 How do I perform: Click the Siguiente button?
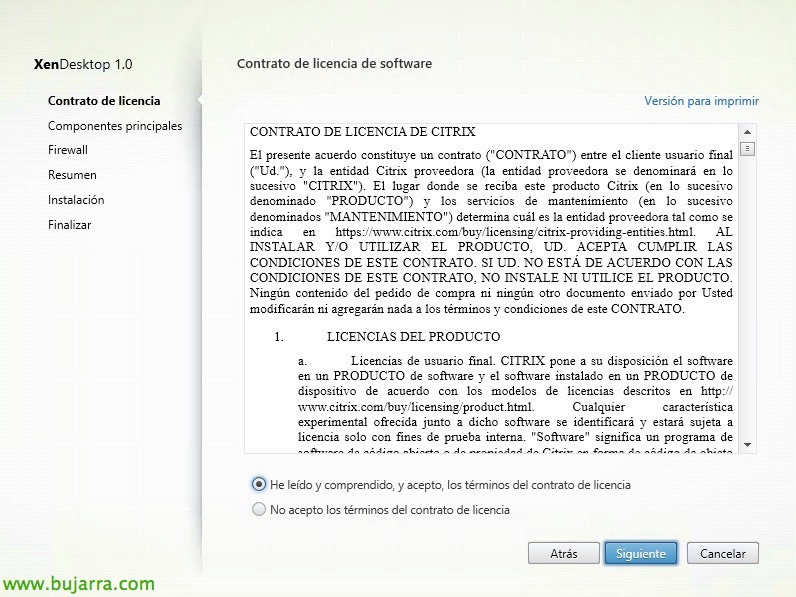(x=641, y=553)
